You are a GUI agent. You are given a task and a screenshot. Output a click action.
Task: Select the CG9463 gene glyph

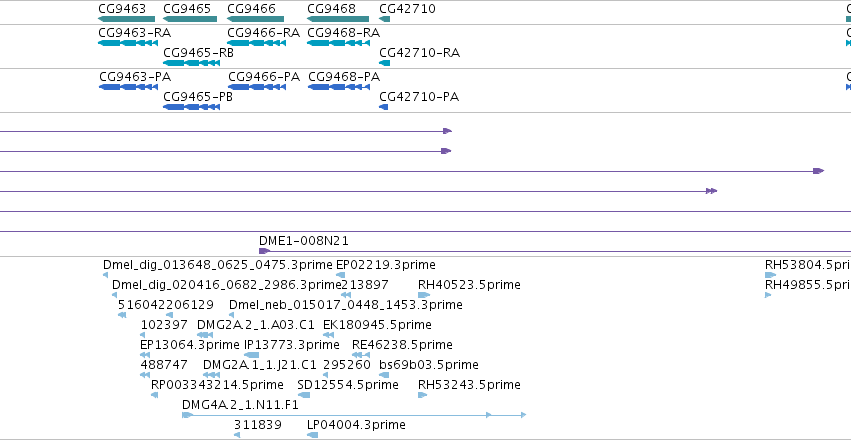126,20
